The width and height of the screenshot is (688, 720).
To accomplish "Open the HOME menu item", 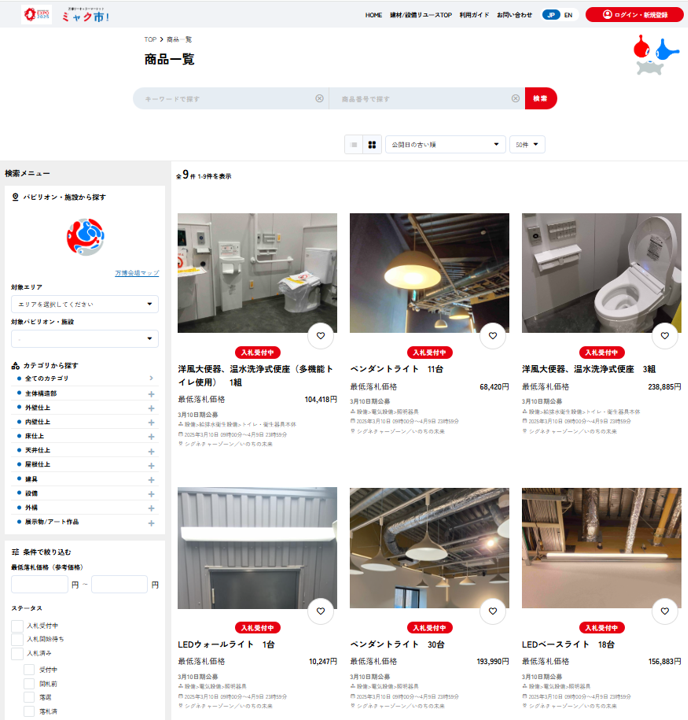I will (x=373, y=15).
